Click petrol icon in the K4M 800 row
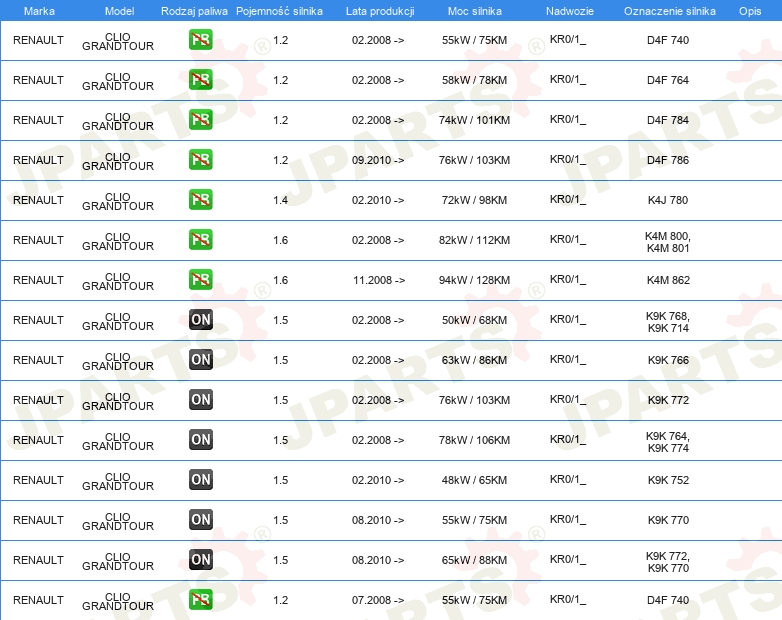 tap(200, 239)
